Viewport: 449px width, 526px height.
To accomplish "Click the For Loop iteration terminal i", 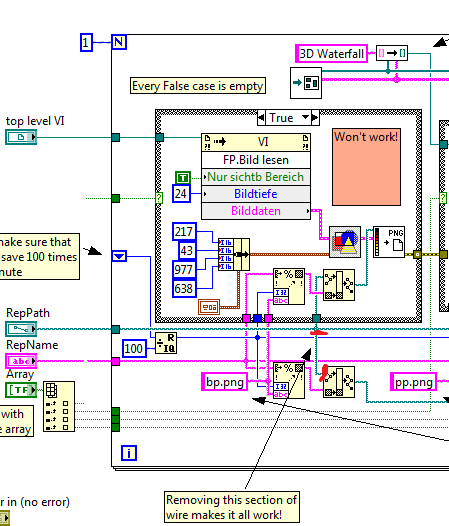I will coord(129,453).
